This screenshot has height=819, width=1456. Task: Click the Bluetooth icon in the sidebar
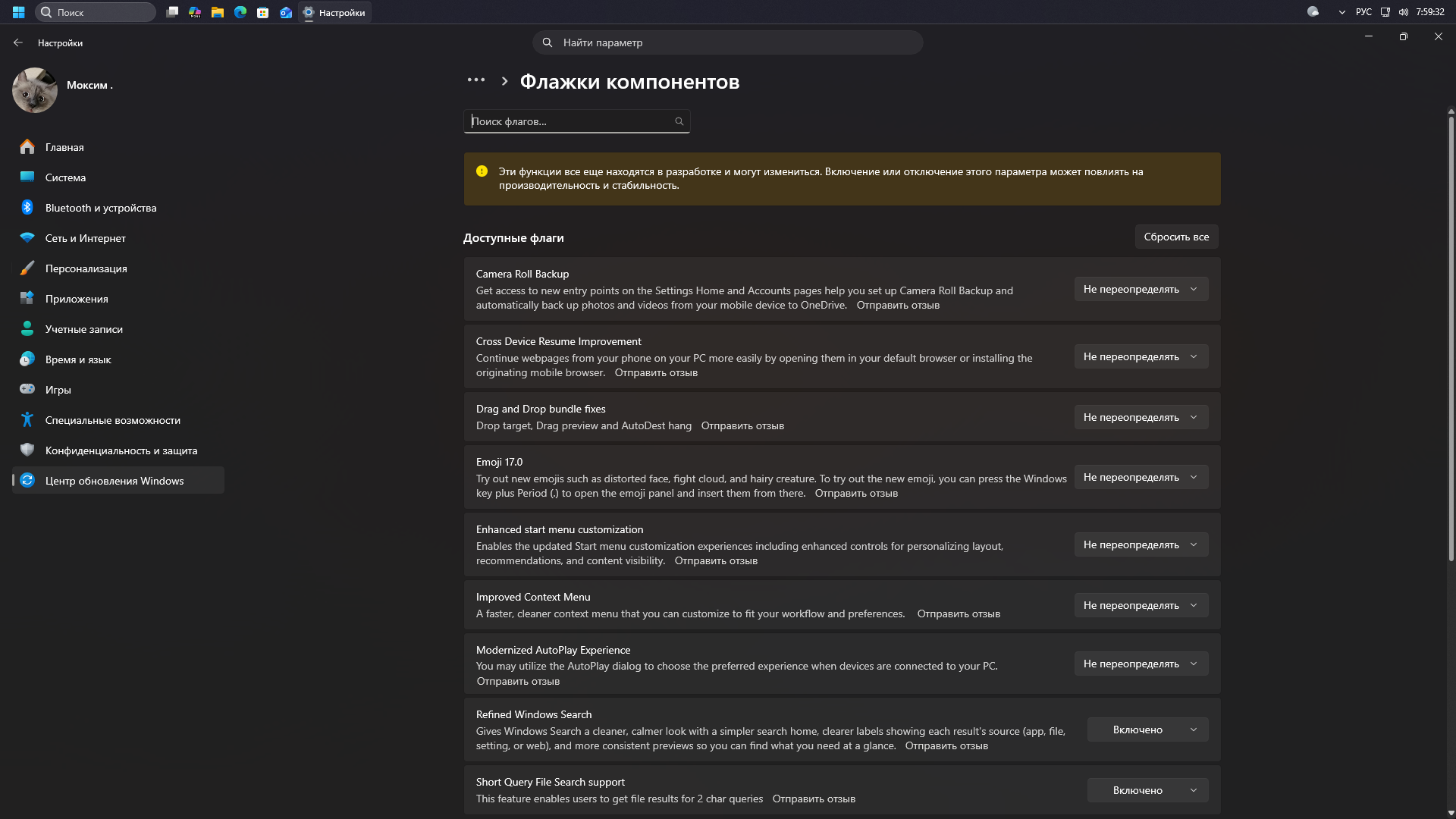pyautogui.click(x=27, y=208)
